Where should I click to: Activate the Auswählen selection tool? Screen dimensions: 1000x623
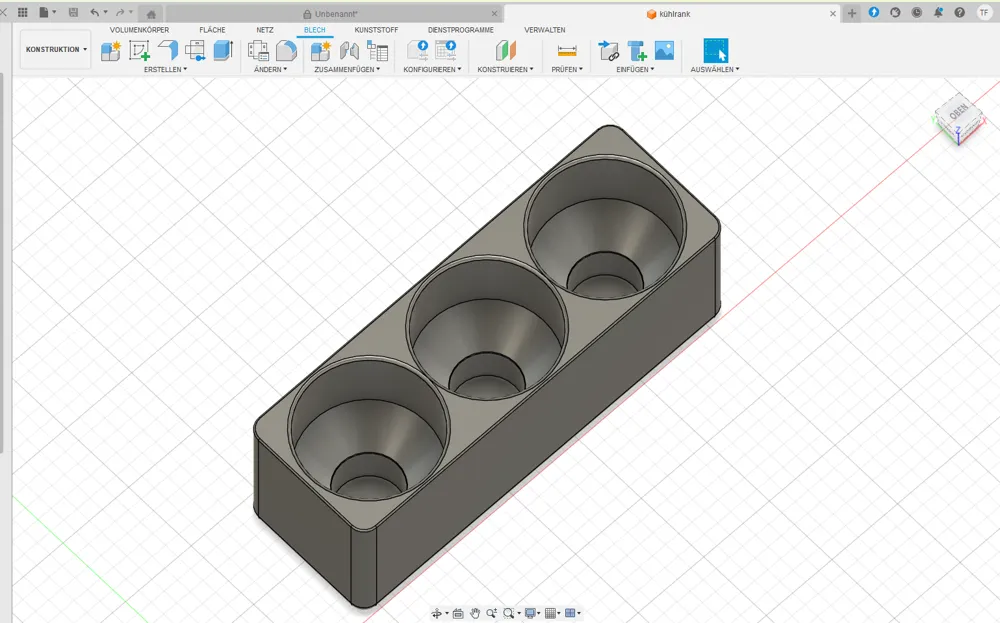click(716, 50)
